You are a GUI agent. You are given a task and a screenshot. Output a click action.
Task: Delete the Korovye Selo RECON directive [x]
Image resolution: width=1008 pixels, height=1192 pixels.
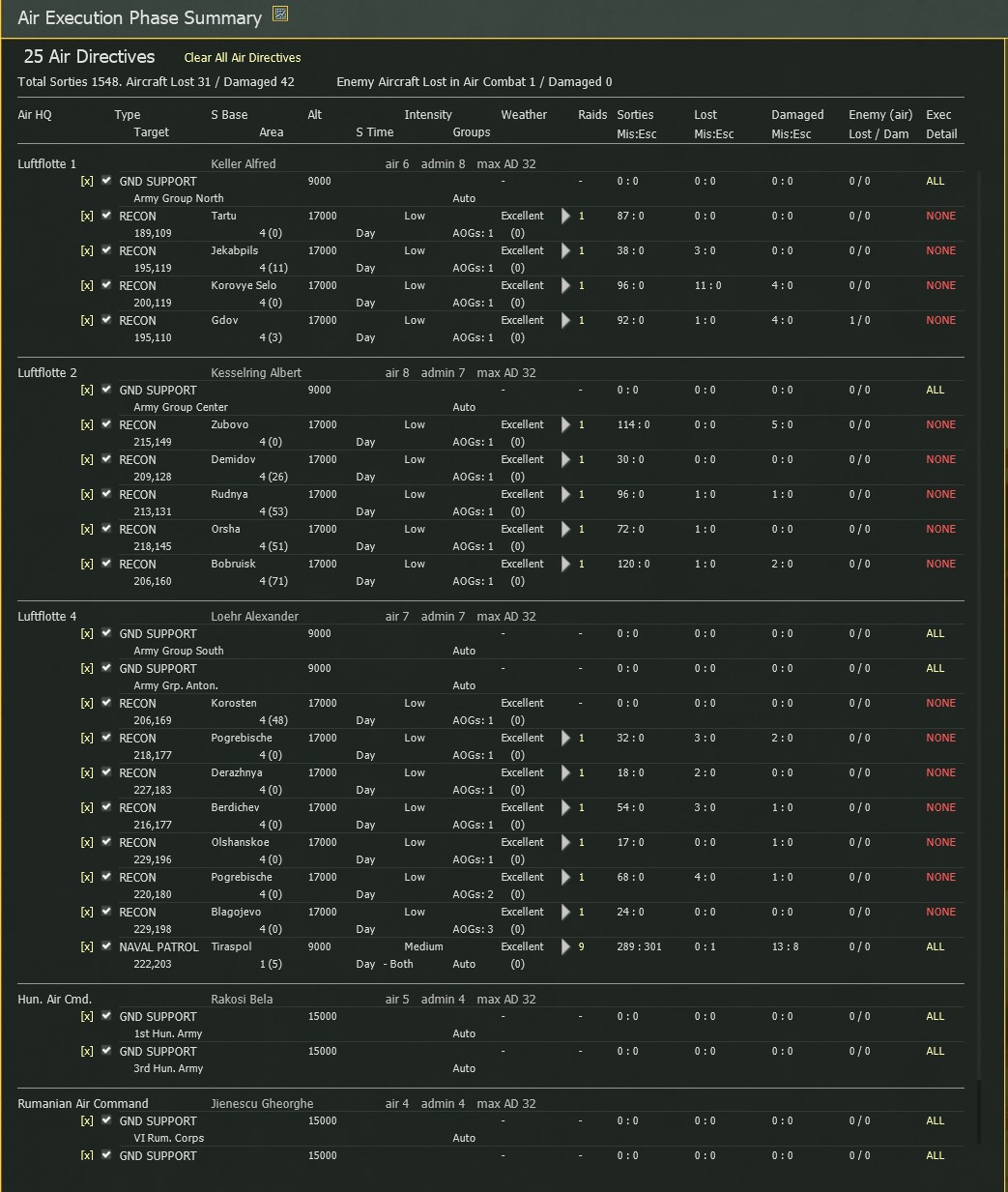click(x=87, y=286)
